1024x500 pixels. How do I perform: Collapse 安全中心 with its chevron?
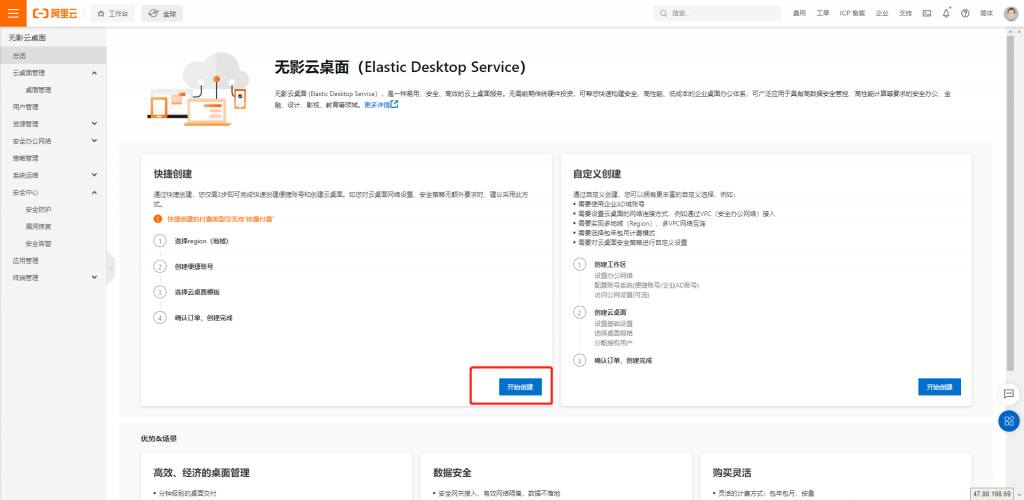pyautogui.click(x=94, y=193)
